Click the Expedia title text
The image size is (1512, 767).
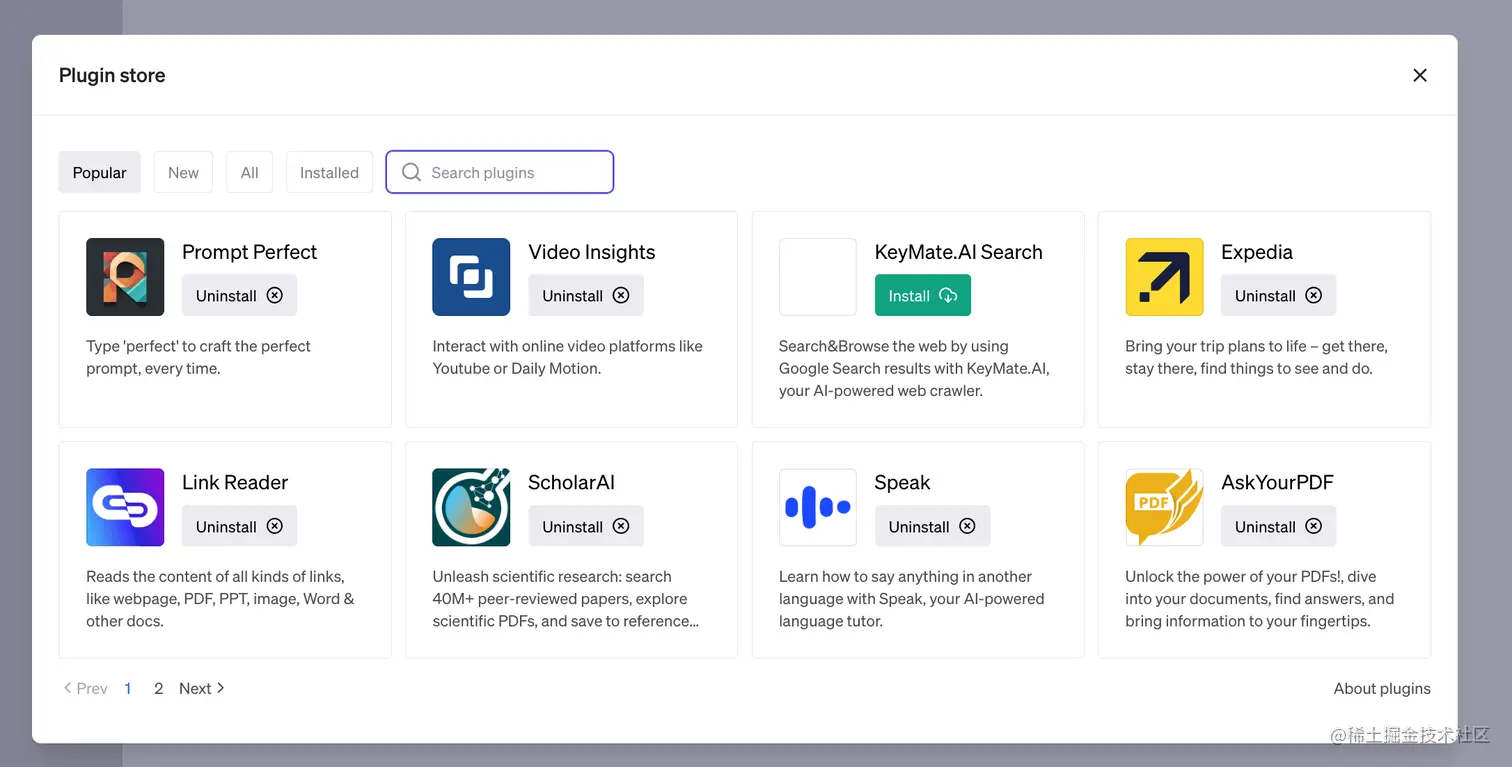(1257, 252)
